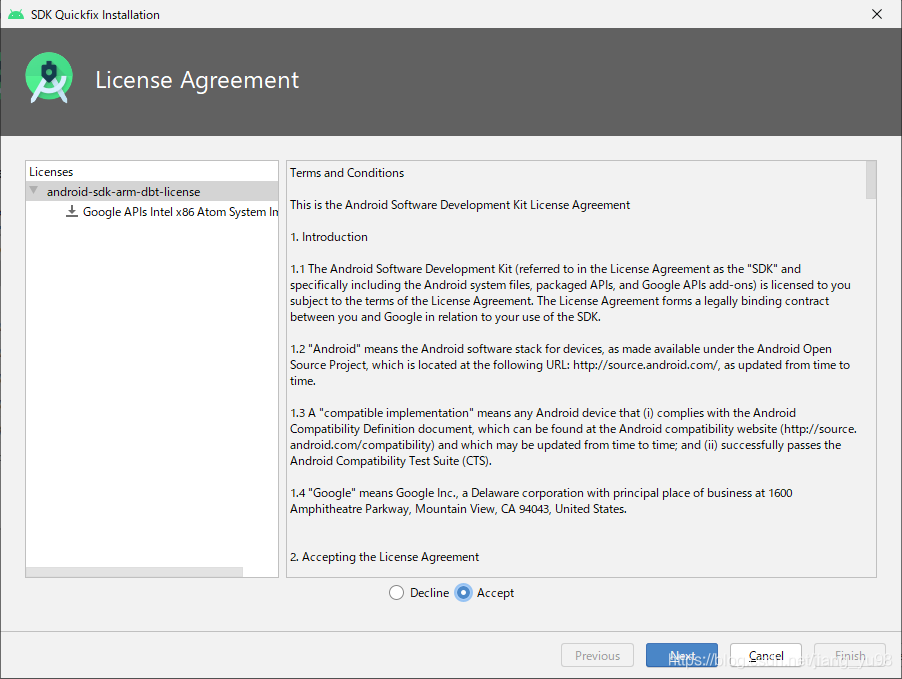902x679 pixels.
Task: Click the paragraph starting '1.2 "Android" means'
Action: [x=570, y=365]
